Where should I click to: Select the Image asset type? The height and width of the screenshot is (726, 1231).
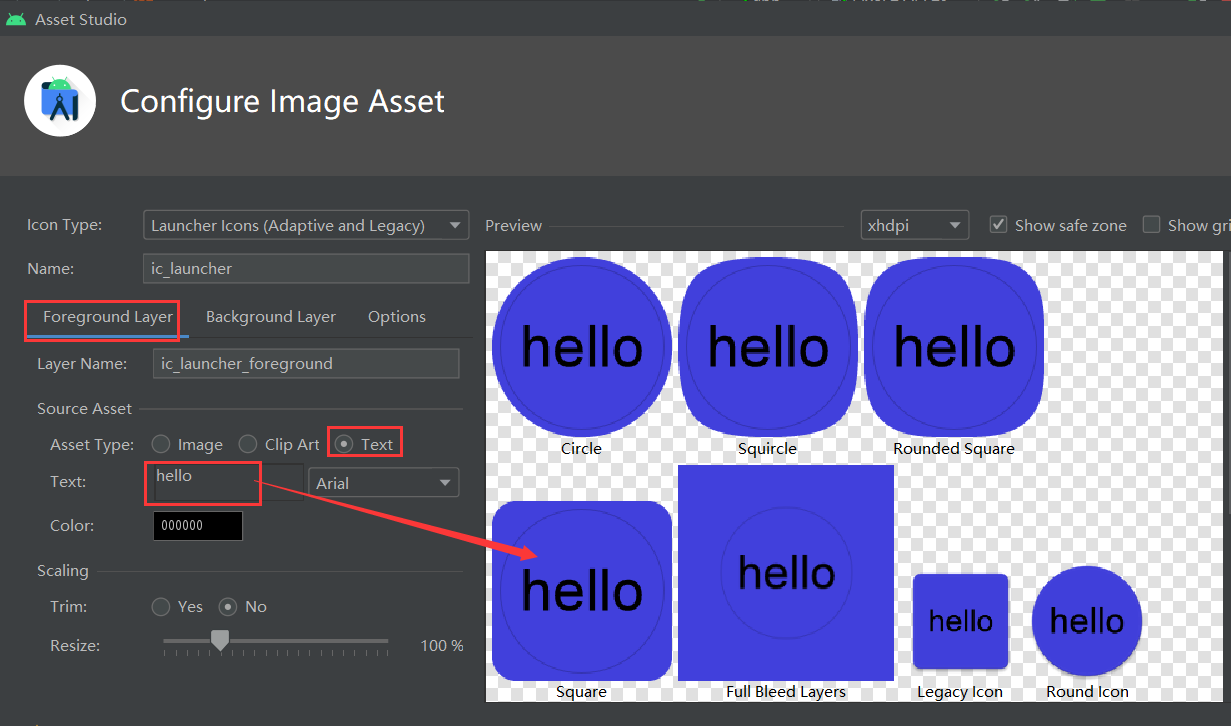pyautogui.click(x=161, y=444)
